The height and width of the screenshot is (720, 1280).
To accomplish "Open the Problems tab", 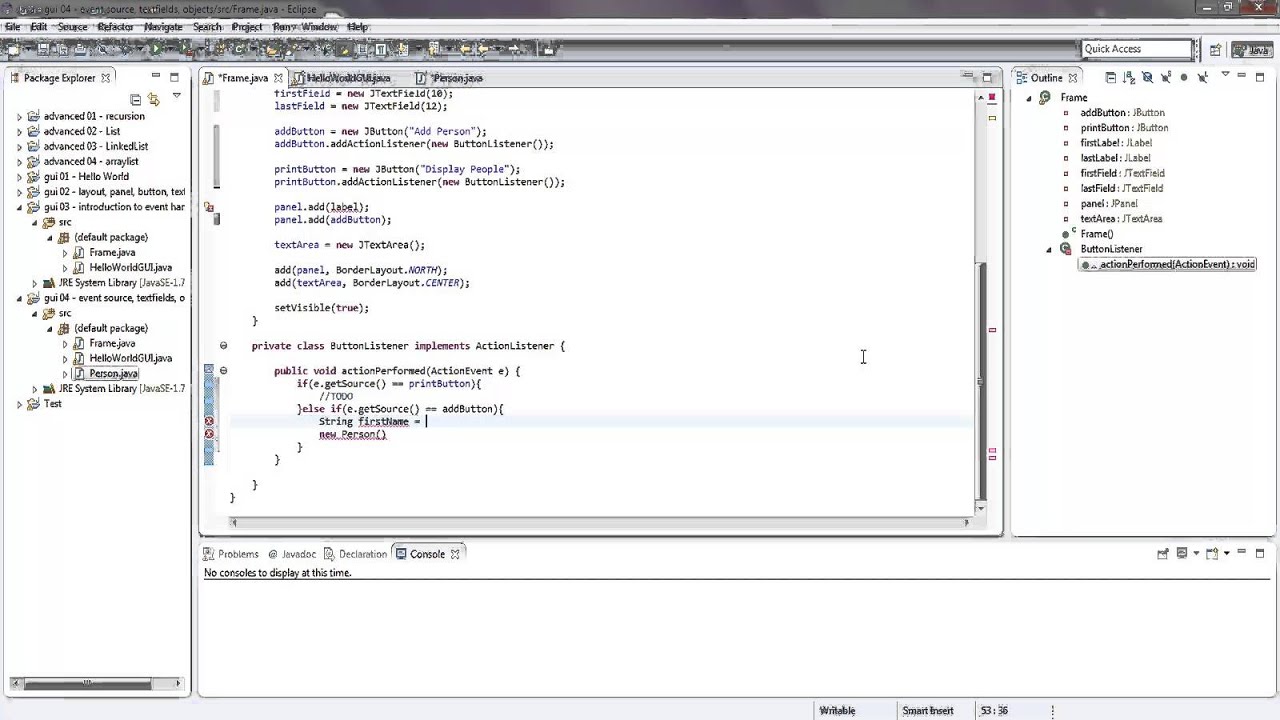I will pos(231,554).
